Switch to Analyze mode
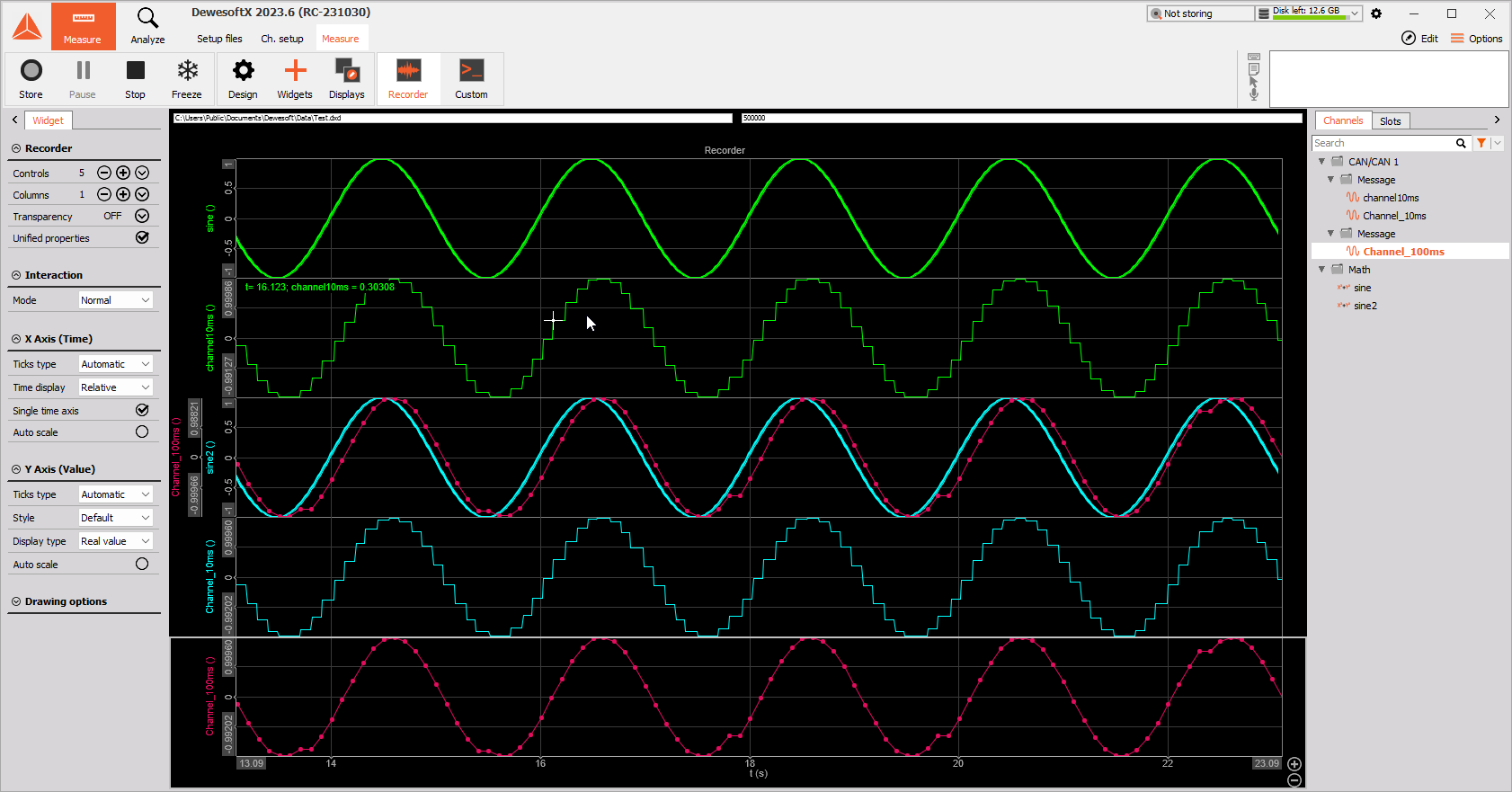1512x792 pixels. (x=147, y=25)
